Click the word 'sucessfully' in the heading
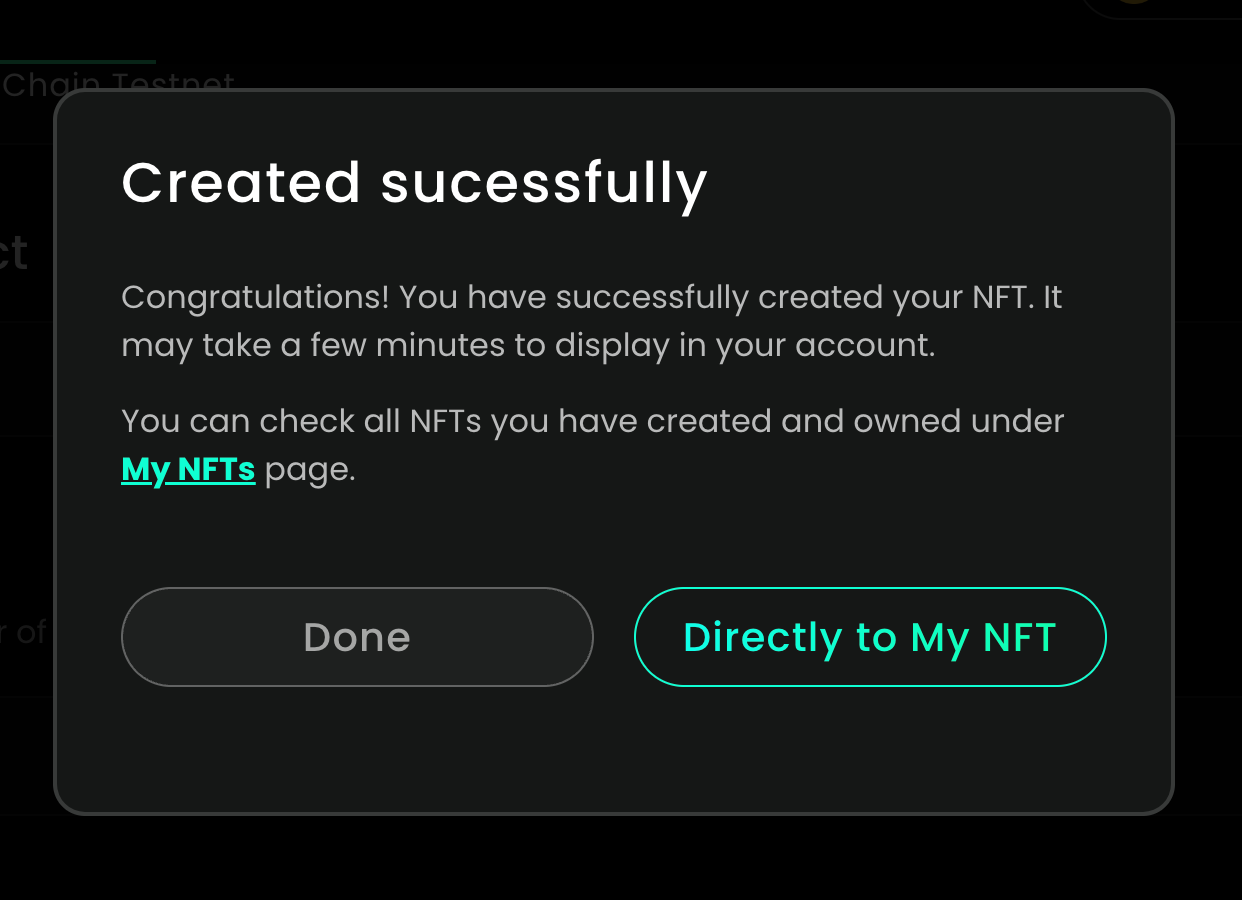 pos(544,184)
